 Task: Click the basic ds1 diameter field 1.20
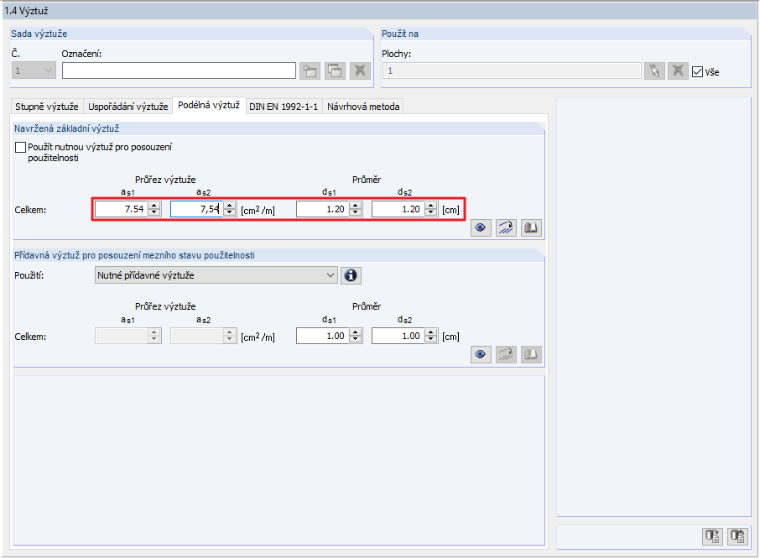322,209
